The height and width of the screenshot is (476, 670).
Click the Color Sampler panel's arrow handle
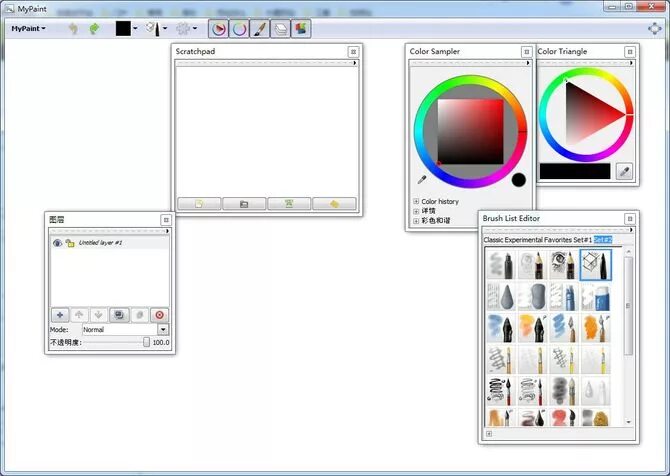(528, 63)
